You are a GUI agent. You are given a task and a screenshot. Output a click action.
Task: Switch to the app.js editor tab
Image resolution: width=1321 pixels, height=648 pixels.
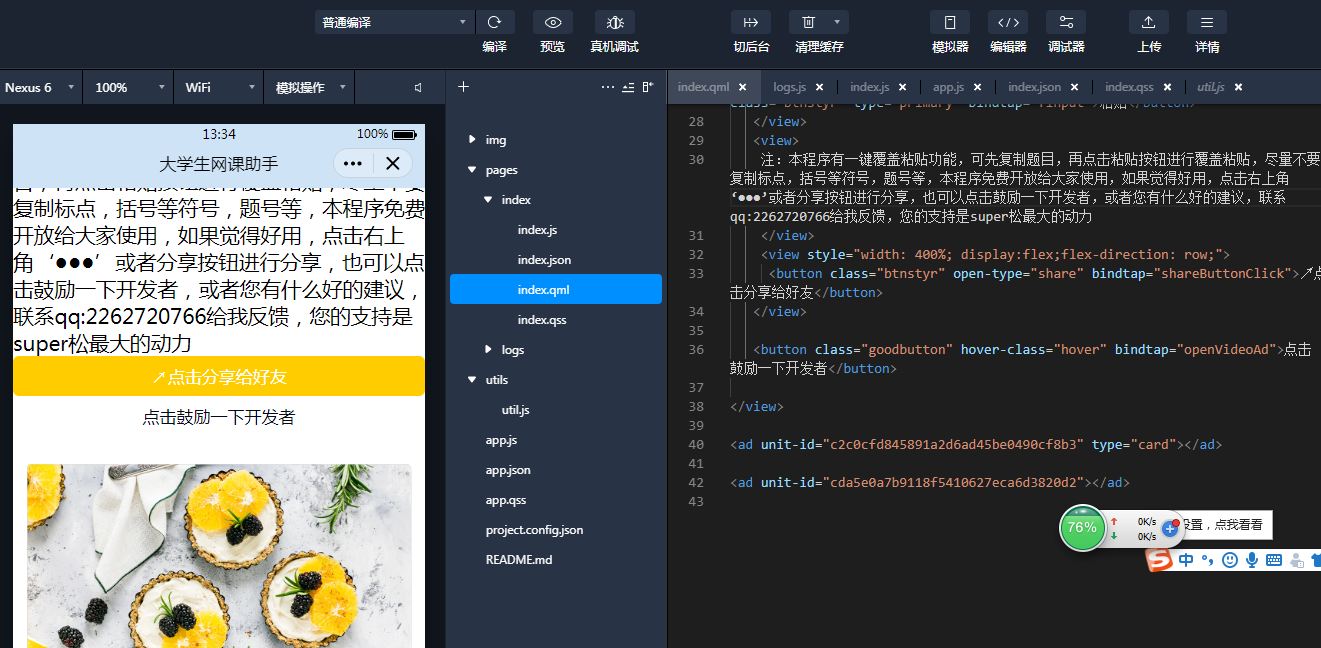[x=947, y=87]
